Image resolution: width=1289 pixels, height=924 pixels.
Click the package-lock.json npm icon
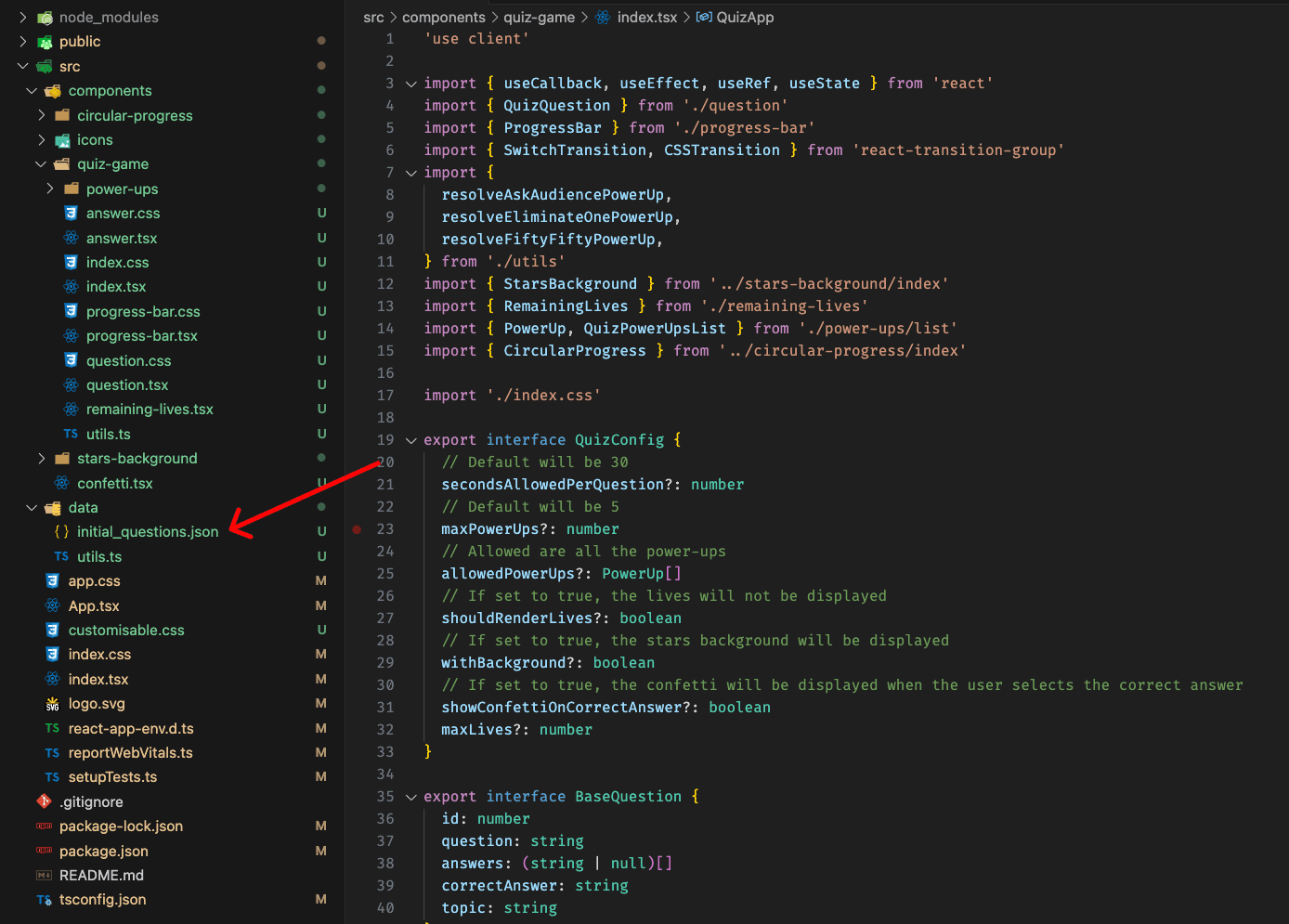pos(44,826)
